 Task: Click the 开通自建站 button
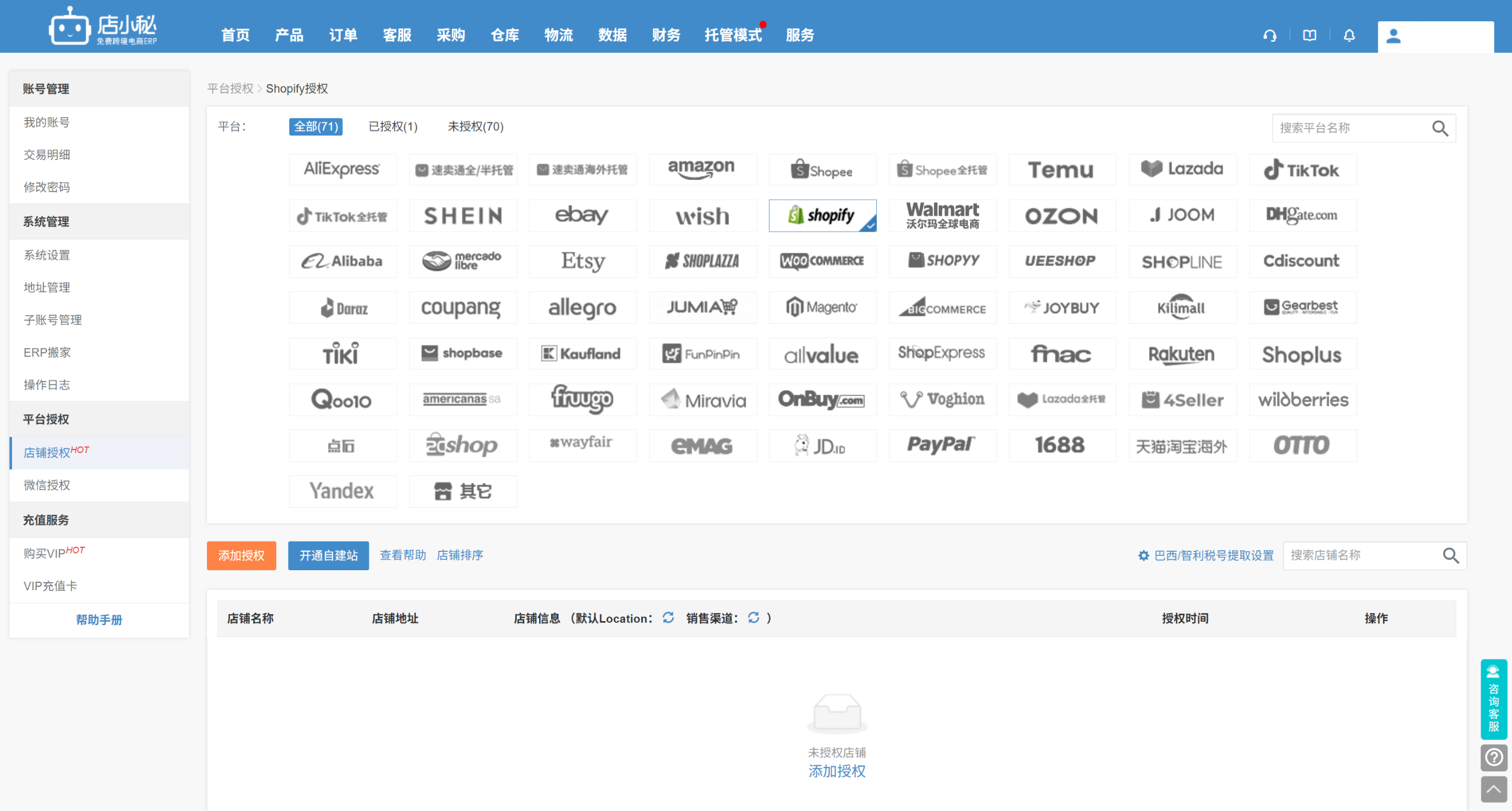[328, 555]
